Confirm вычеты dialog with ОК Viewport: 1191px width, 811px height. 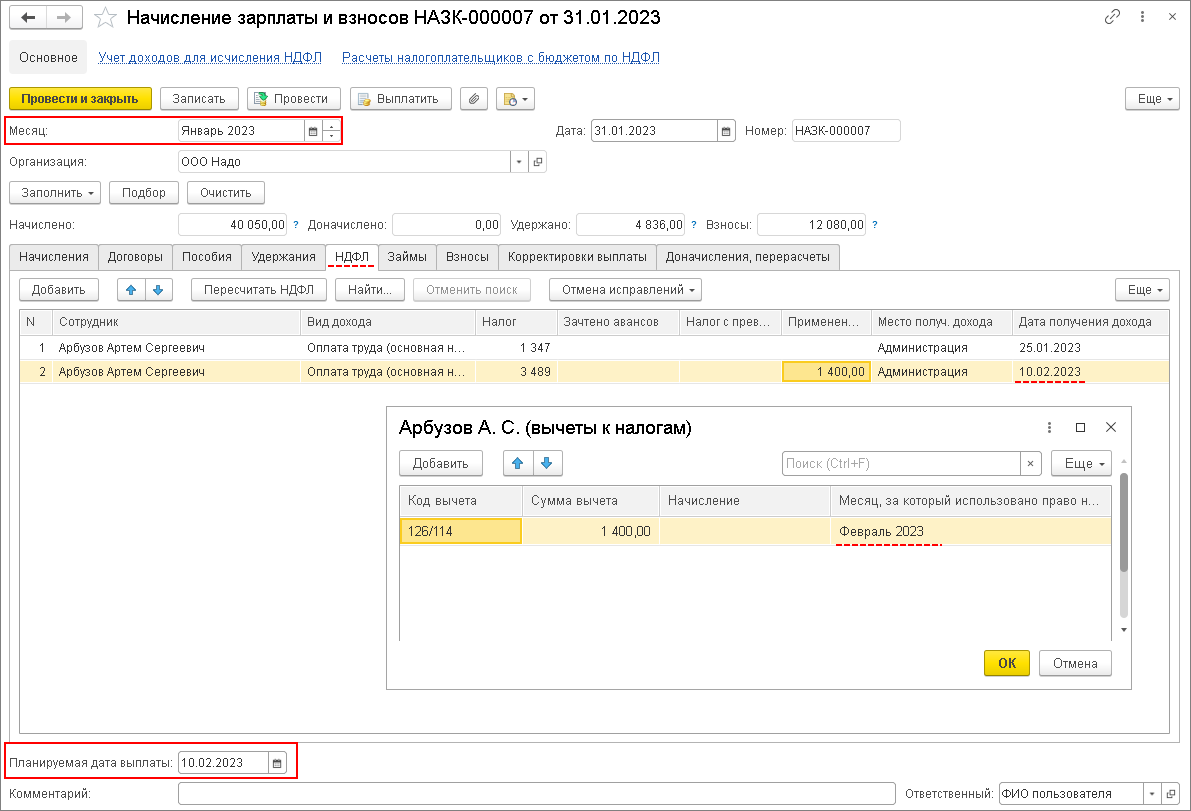tap(1006, 663)
